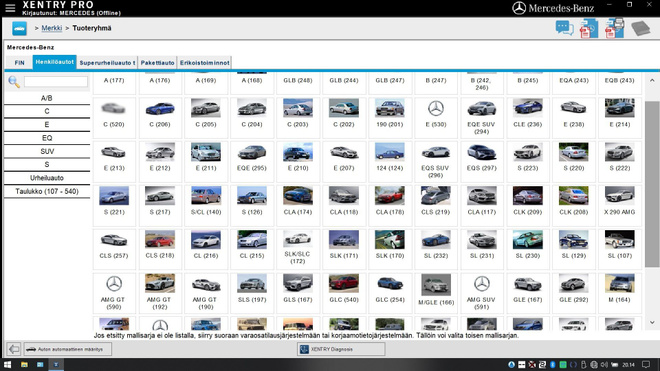This screenshot has width=660, height=371.
Task: Choose the 190 (201) model
Action: pyautogui.click(x=390, y=117)
